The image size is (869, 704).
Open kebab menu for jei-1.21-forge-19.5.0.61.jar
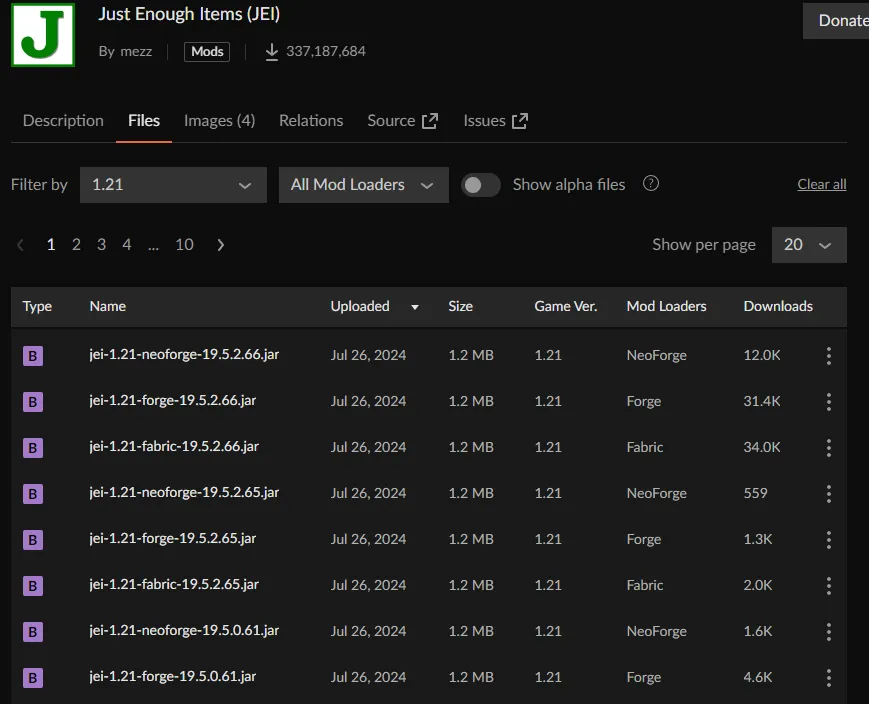coord(828,678)
